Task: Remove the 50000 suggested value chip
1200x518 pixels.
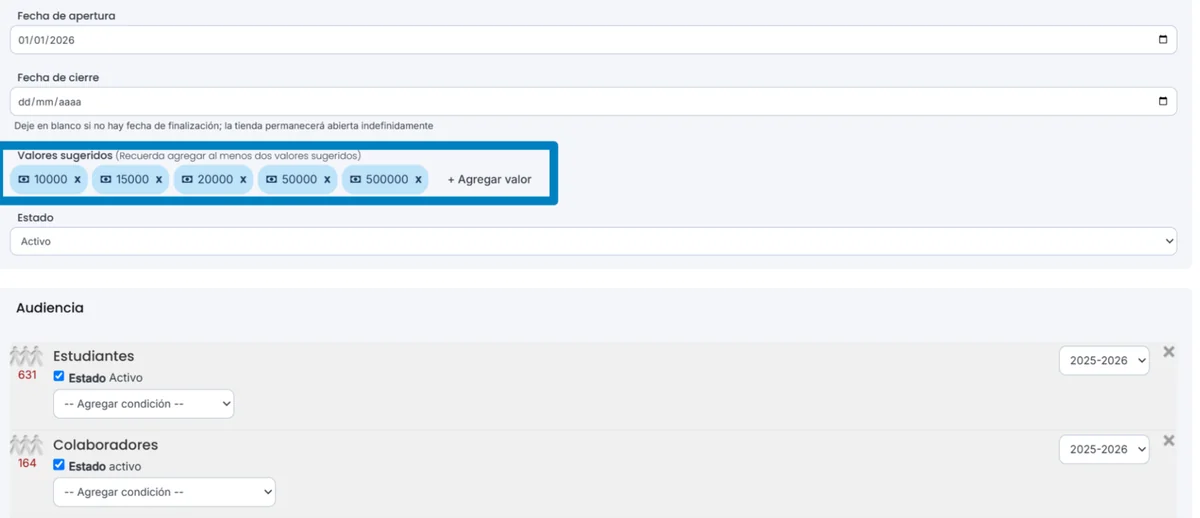Action: coord(326,180)
